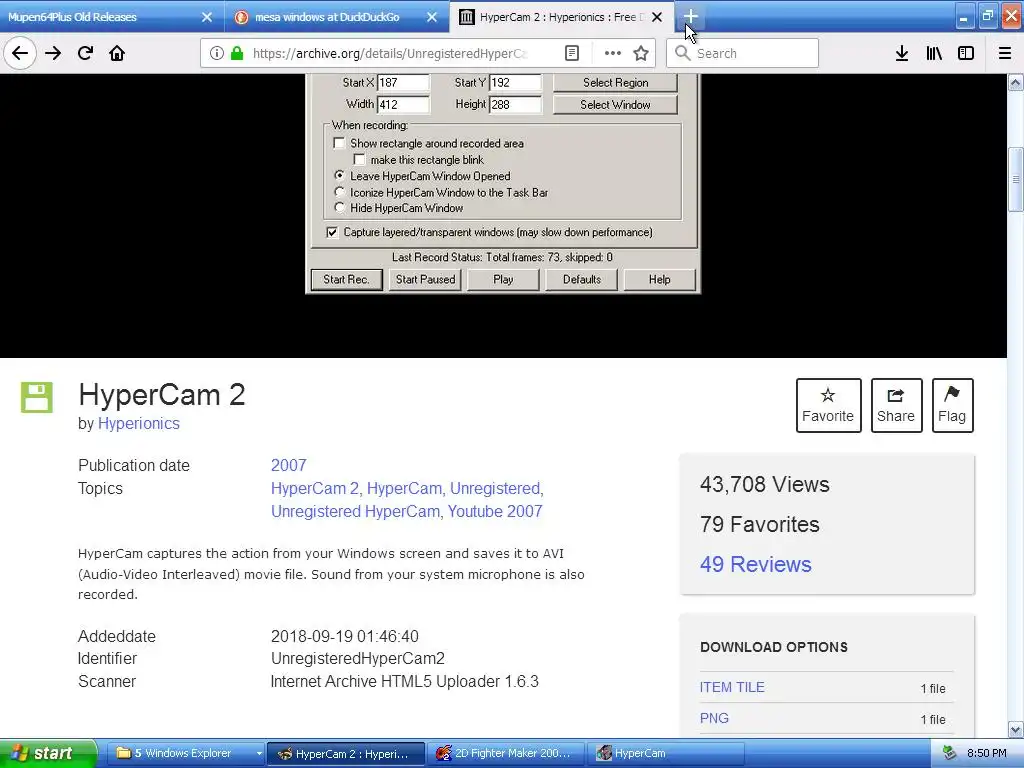Click the Start Rec. button
The height and width of the screenshot is (768, 1024).
[x=347, y=280]
